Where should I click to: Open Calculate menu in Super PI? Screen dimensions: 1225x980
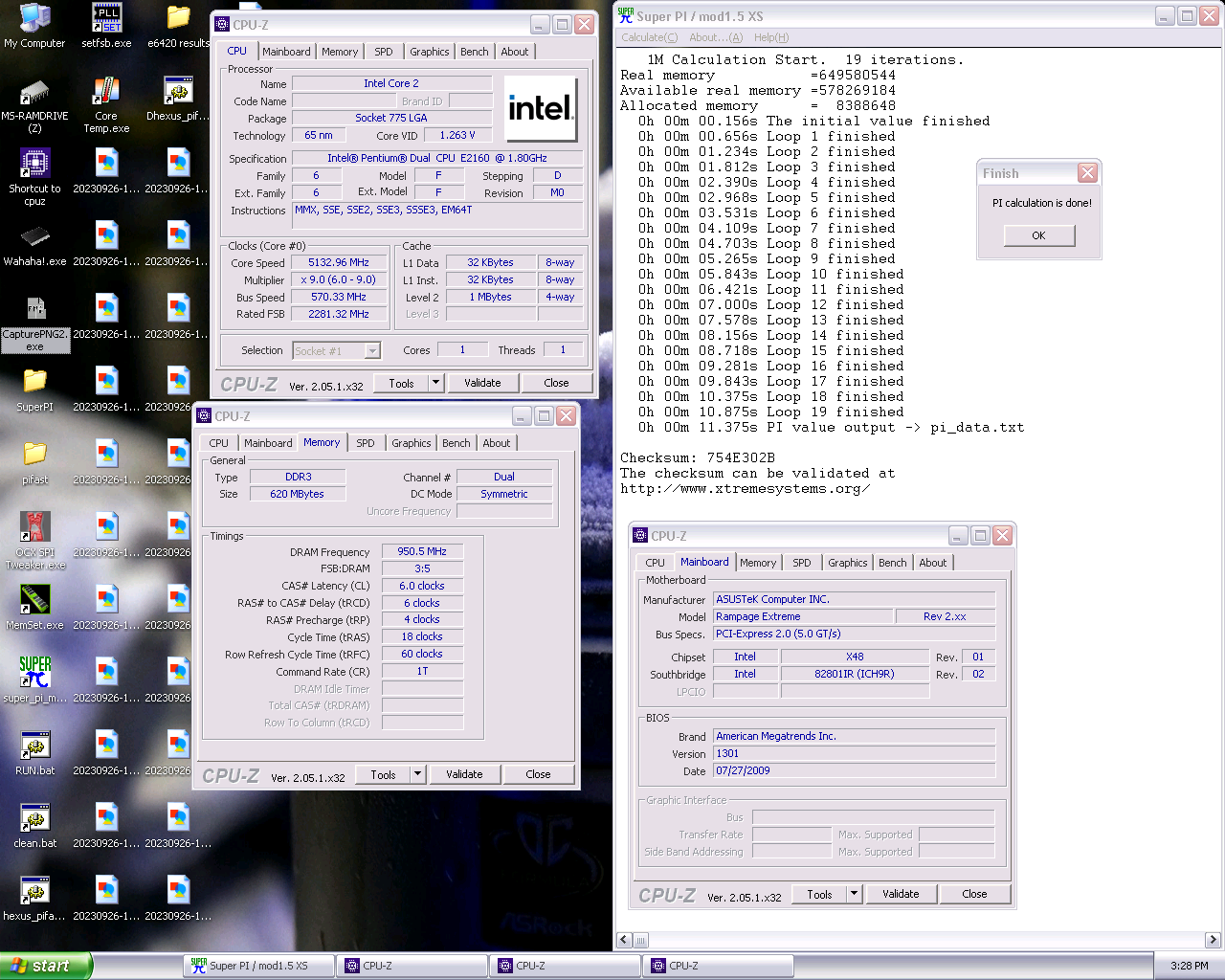649,37
